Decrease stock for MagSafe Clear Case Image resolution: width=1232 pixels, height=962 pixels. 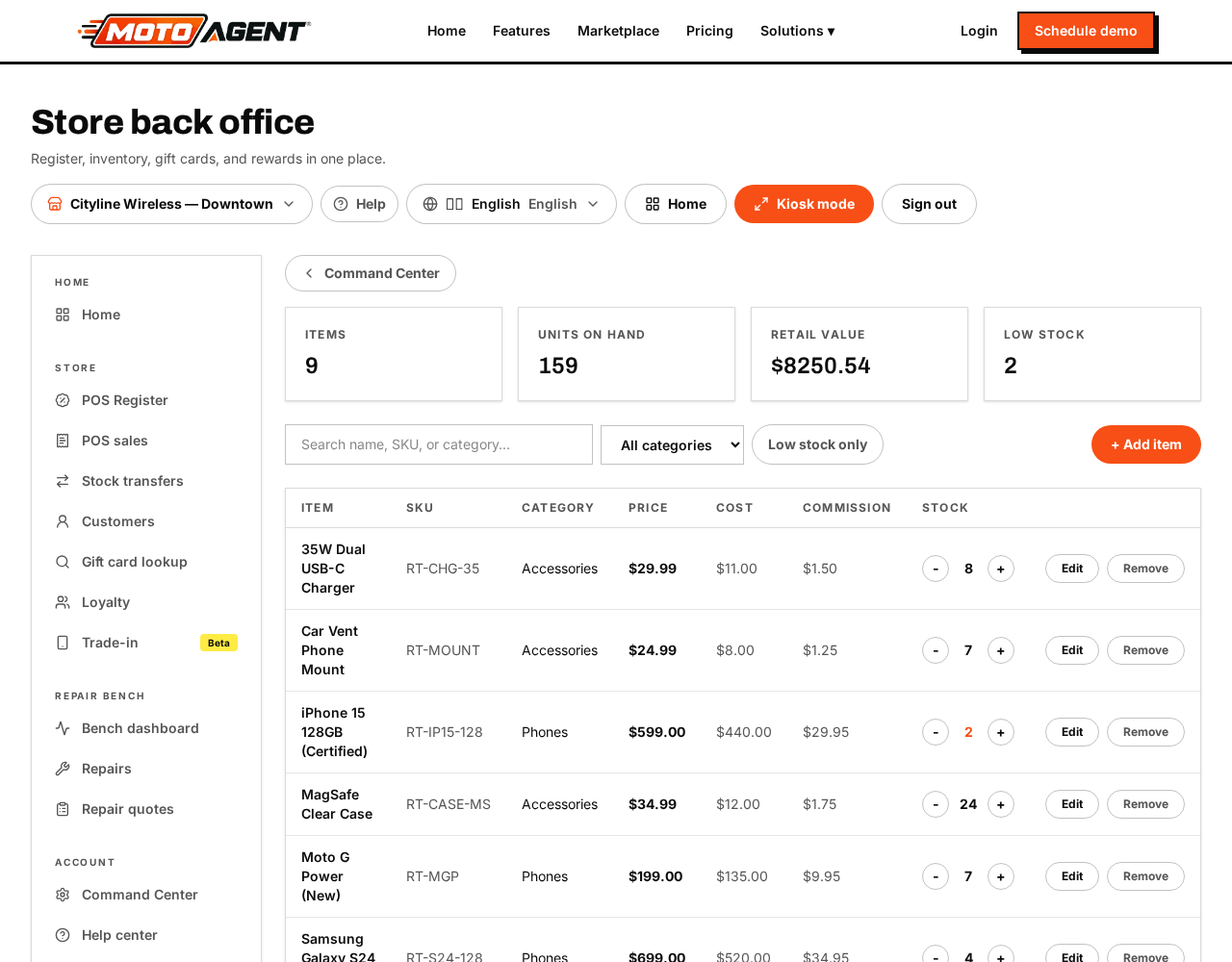[x=936, y=804]
